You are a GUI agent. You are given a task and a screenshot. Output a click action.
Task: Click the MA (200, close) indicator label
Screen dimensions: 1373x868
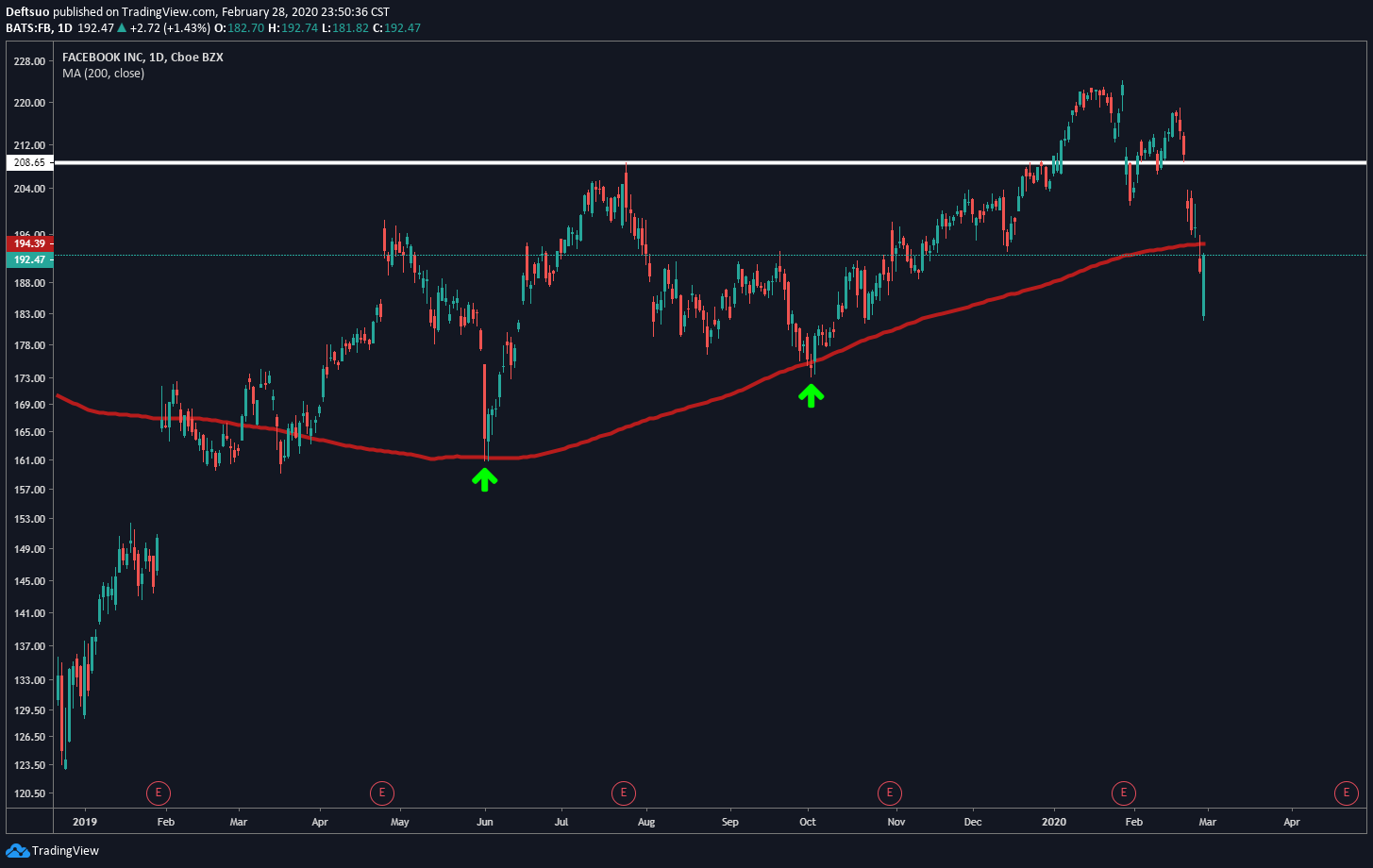click(x=104, y=73)
